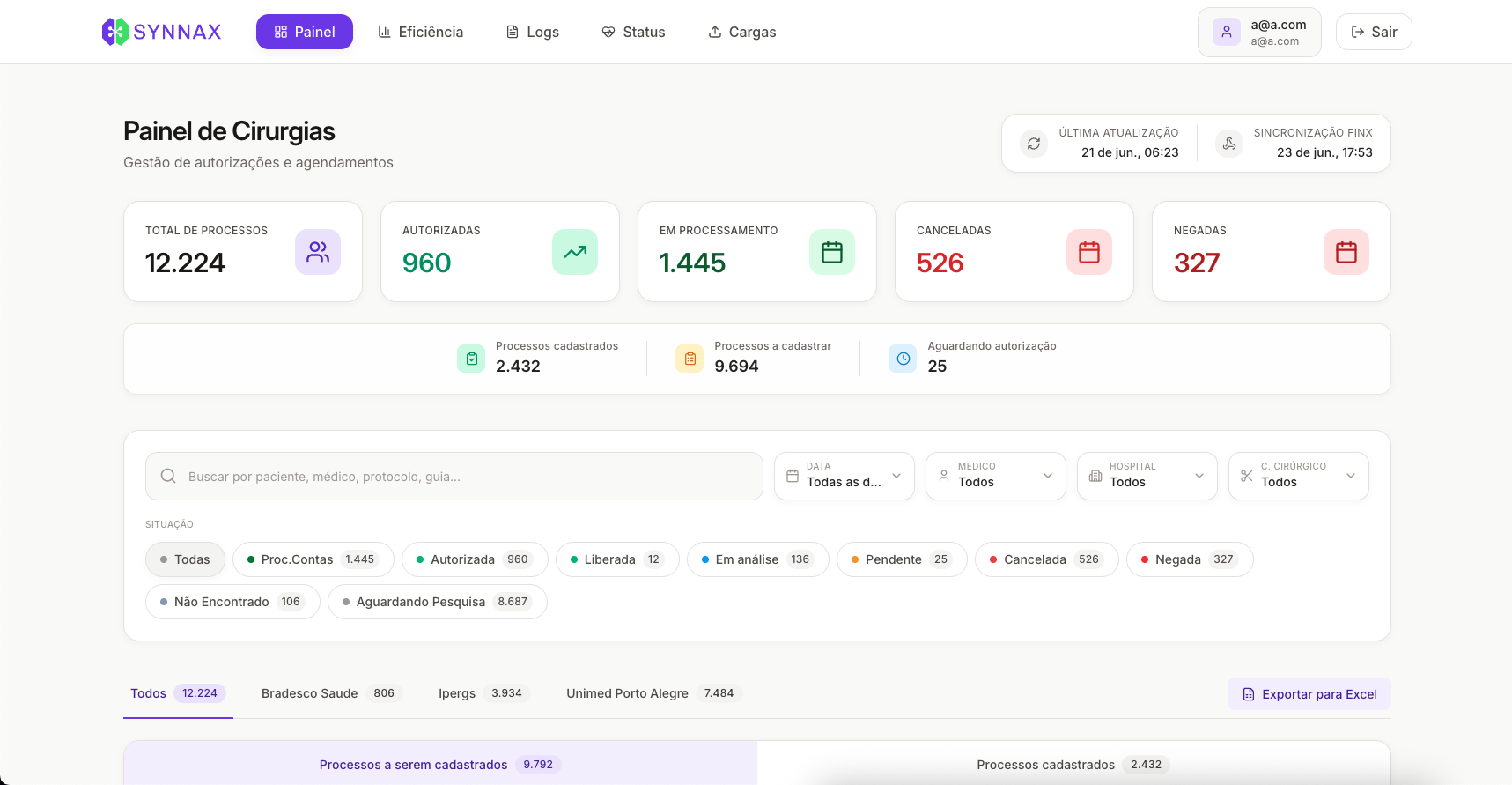Screen dimensions: 1512x785
Task: Select Processos a serem cadastrados tab
Action: [440, 764]
